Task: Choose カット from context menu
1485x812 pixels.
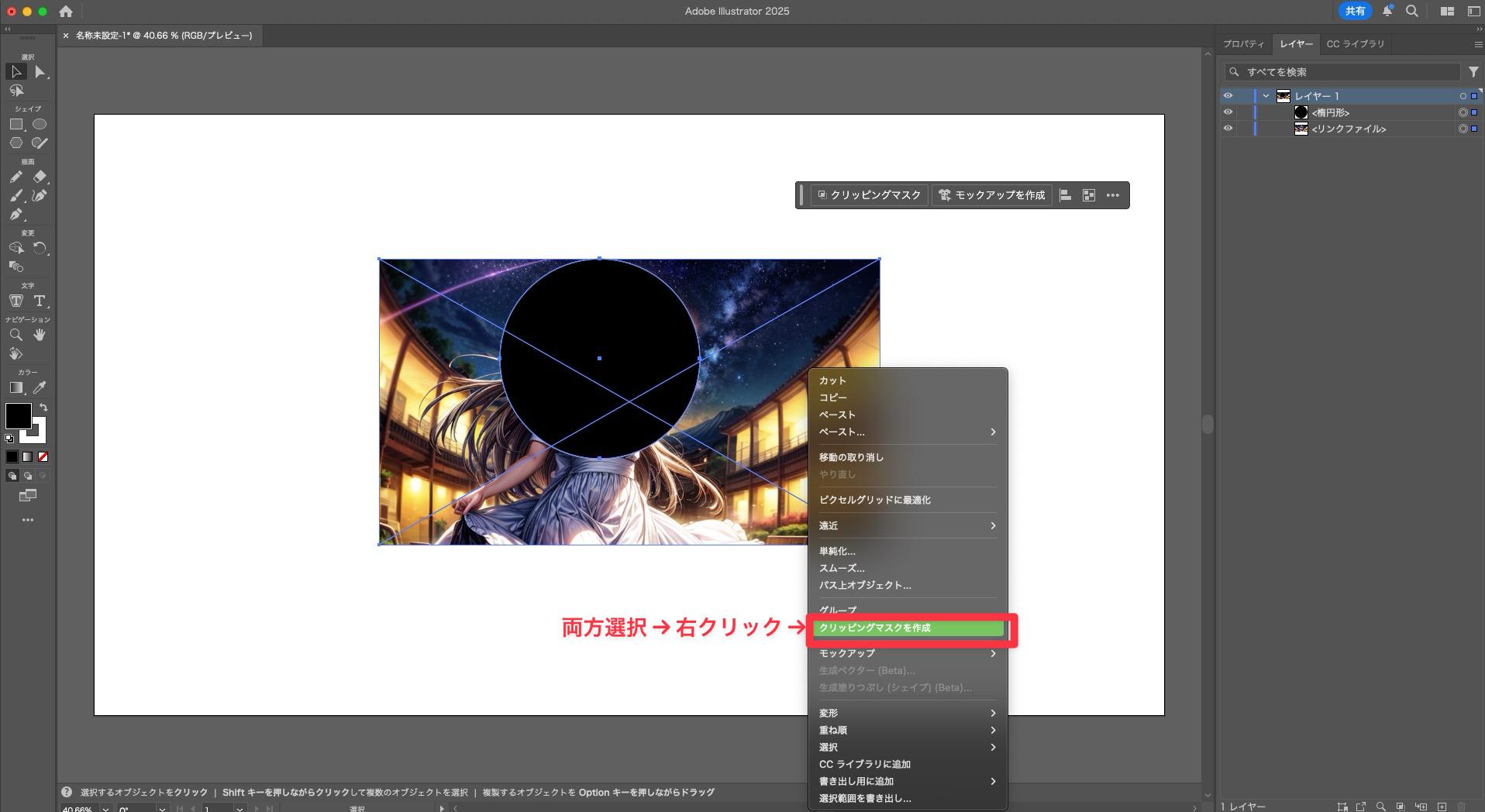Action: tap(908, 380)
